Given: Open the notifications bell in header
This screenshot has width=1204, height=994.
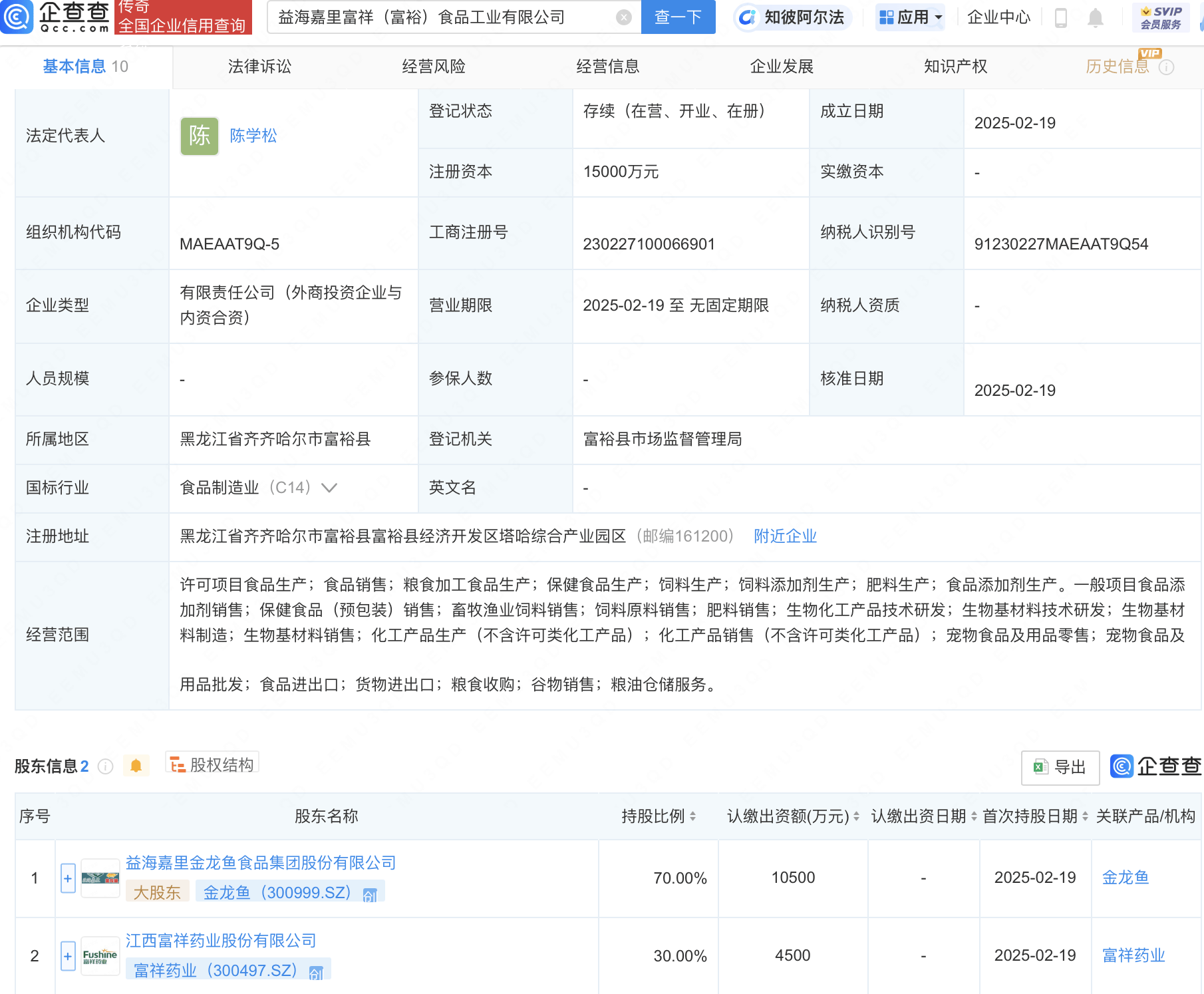Looking at the screenshot, I should coord(1095,17).
